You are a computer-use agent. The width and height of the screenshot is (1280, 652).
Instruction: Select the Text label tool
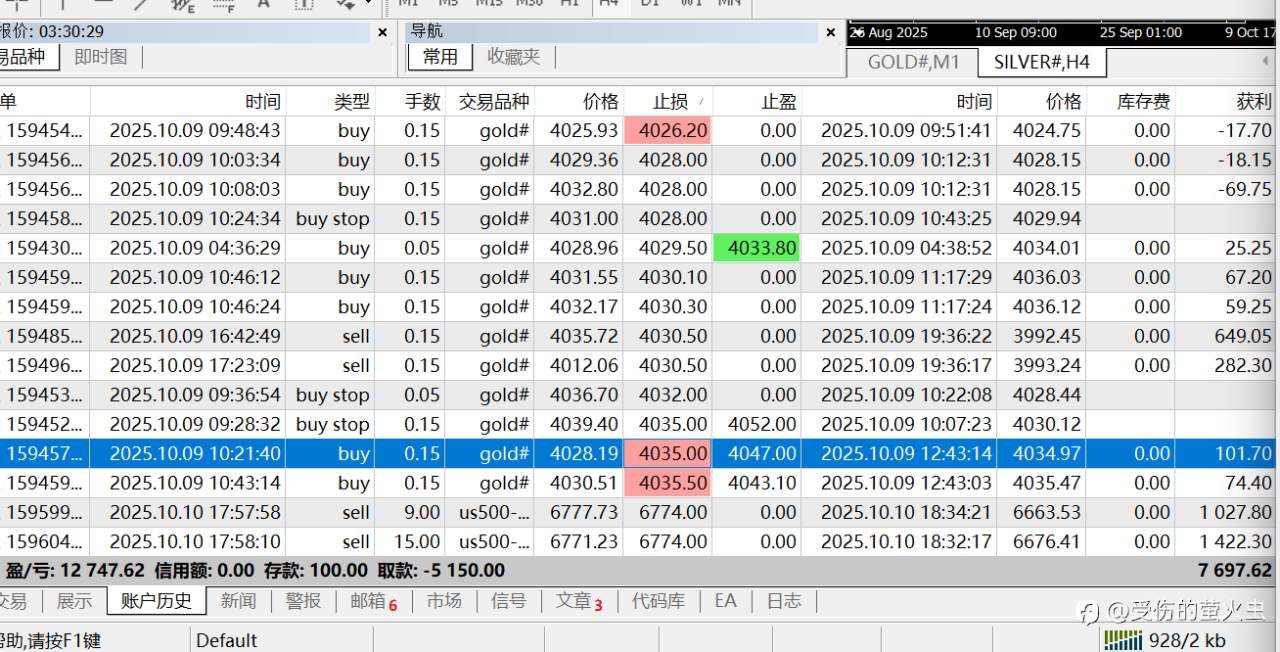[262, 7]
